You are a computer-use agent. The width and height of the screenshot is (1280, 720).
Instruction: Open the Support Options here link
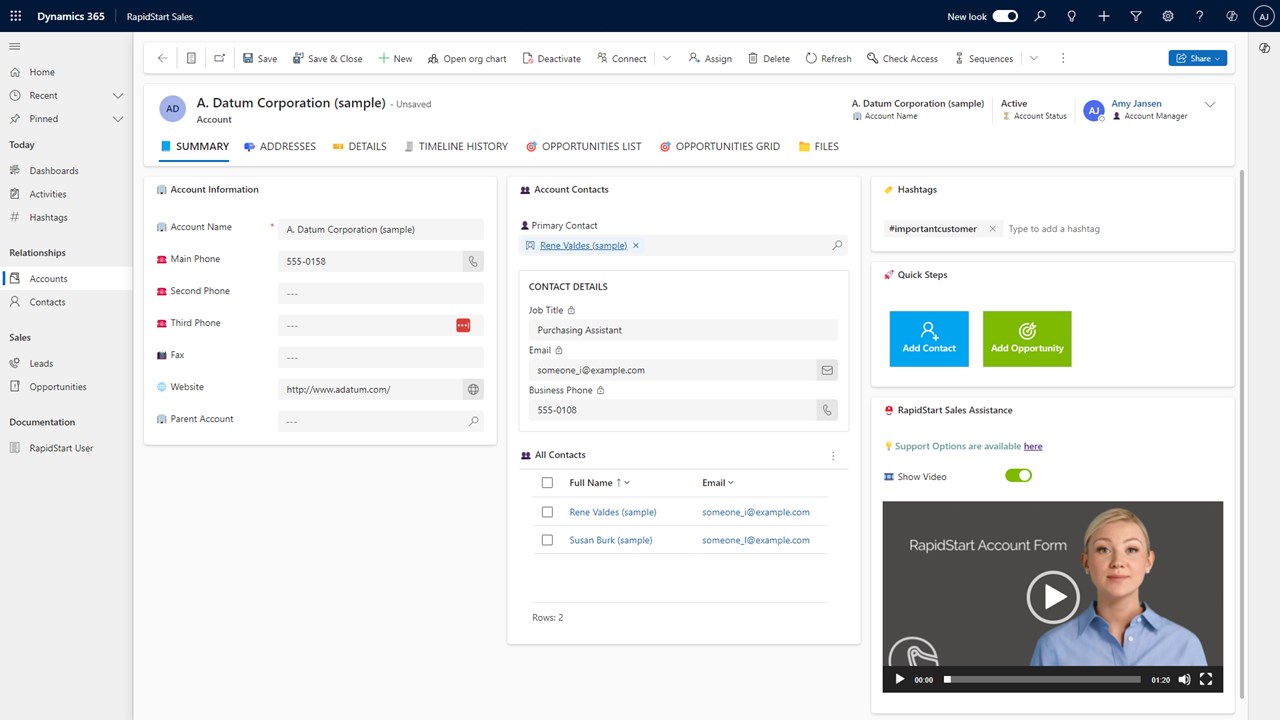click(x=1033, y=446)
